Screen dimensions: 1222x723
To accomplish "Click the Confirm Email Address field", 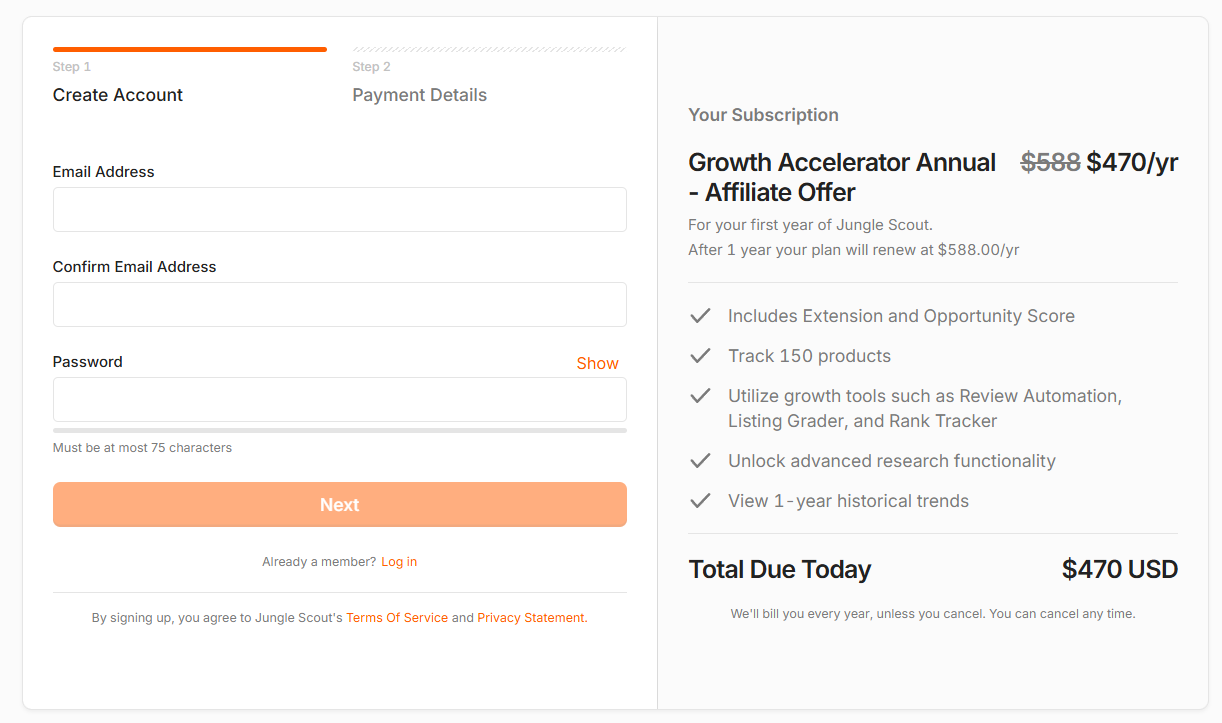I will [339, 305].
